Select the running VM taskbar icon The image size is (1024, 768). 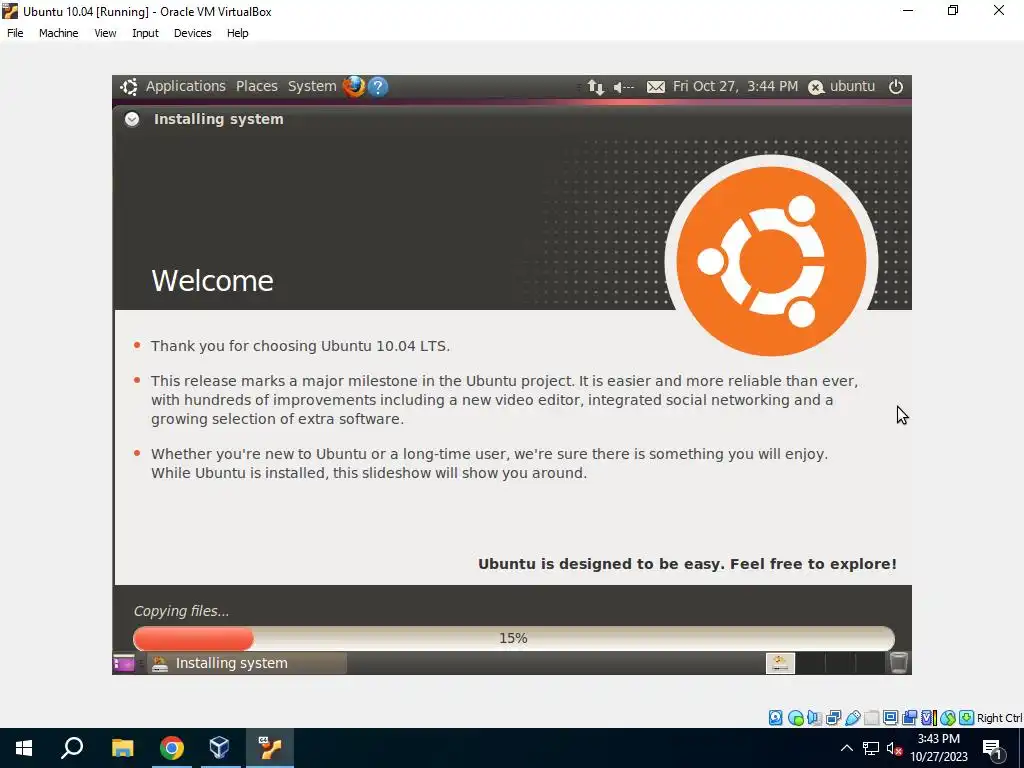click(269, 748)
